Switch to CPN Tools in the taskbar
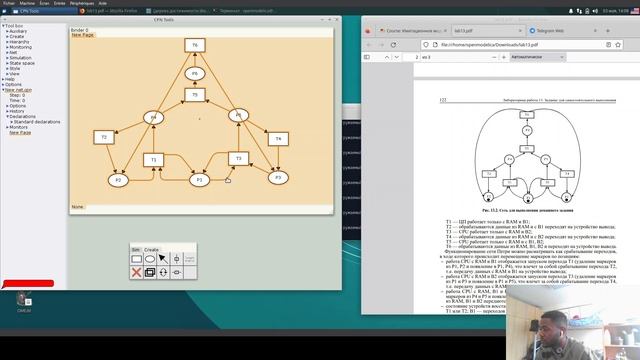640x360 pixels. click(x=44, y=11)
